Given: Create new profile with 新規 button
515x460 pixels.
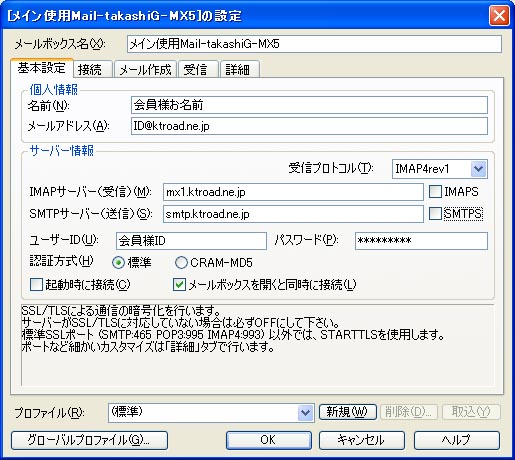Looking at the screenshot, I should [347, 412].
